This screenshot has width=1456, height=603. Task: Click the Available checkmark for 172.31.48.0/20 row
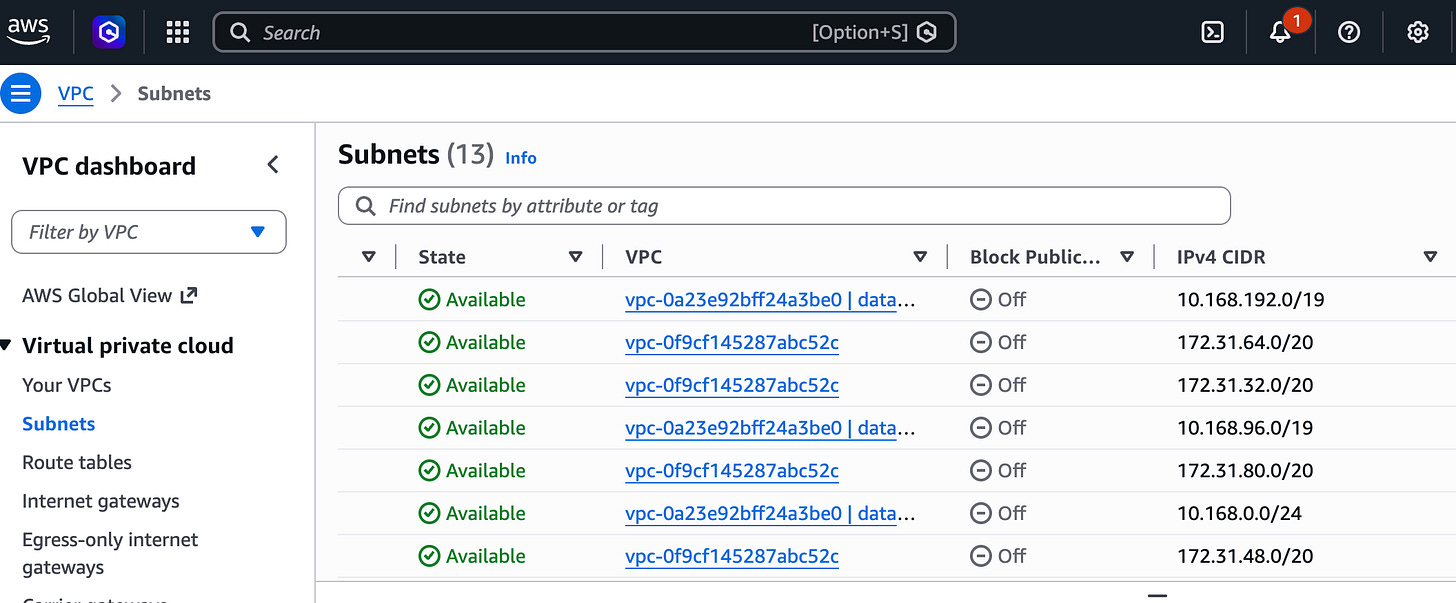429,557
